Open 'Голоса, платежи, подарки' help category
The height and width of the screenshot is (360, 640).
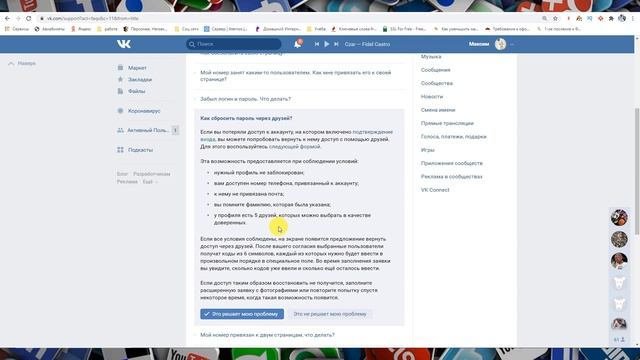(x=453, y=137)
